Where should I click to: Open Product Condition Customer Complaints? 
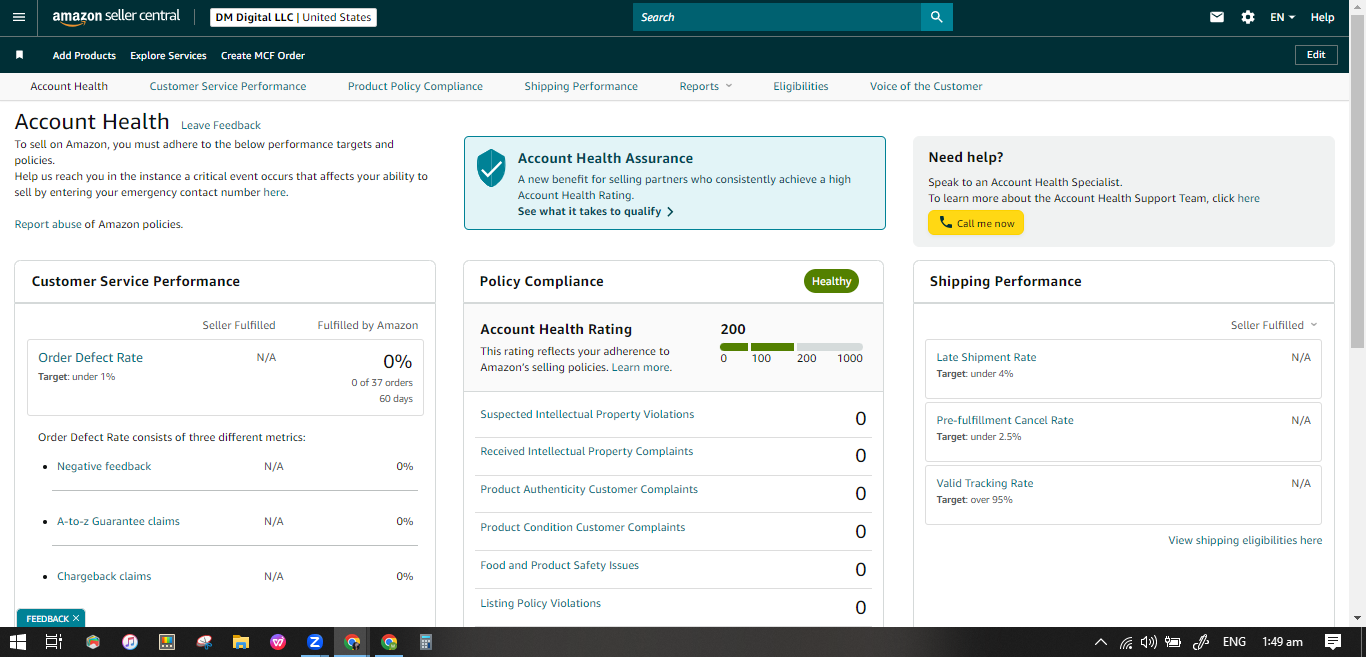coord(583,527)
